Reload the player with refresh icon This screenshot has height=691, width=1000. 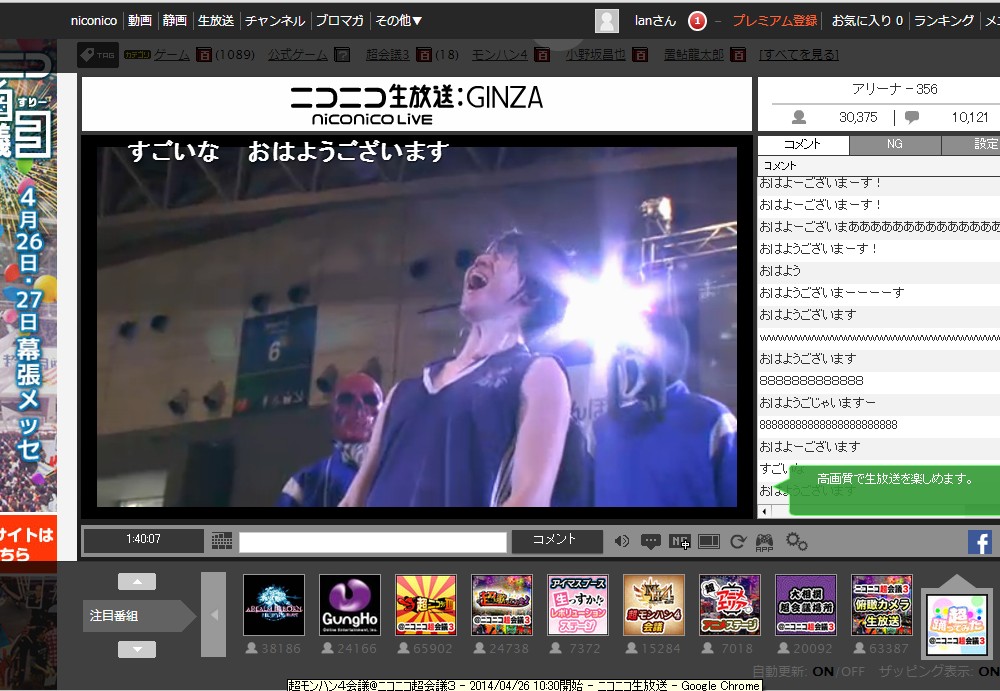point(738,542)
